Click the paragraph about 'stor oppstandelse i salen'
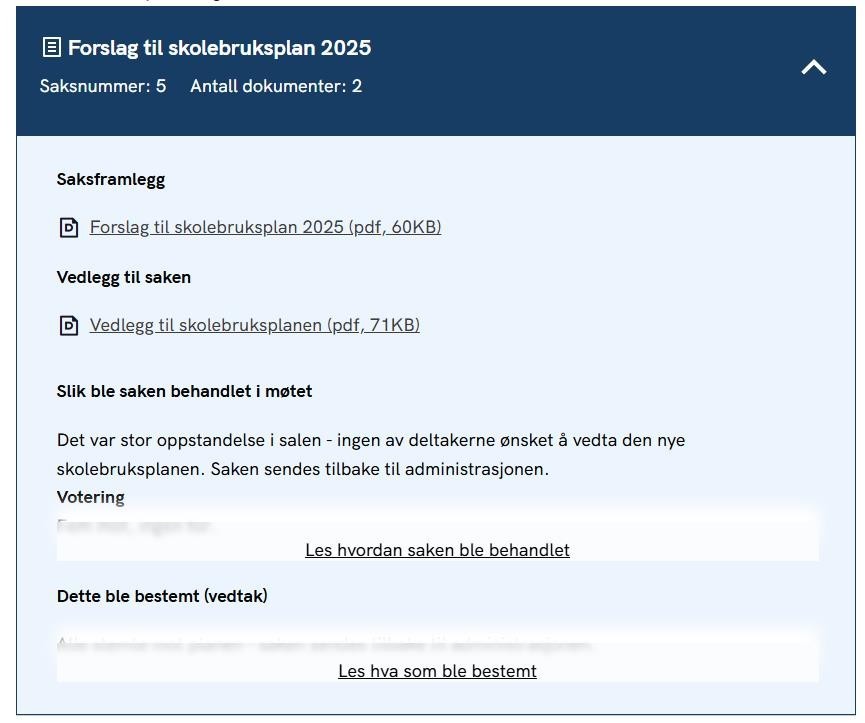 click(370, 440)
